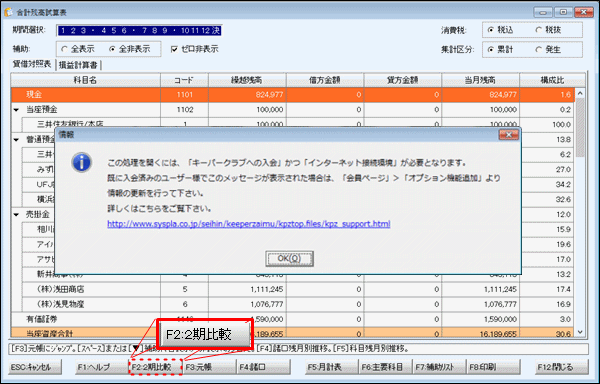The image size is (600, 384).
Task: Click the F7:補助リスト button
Action: pos(439,367)
